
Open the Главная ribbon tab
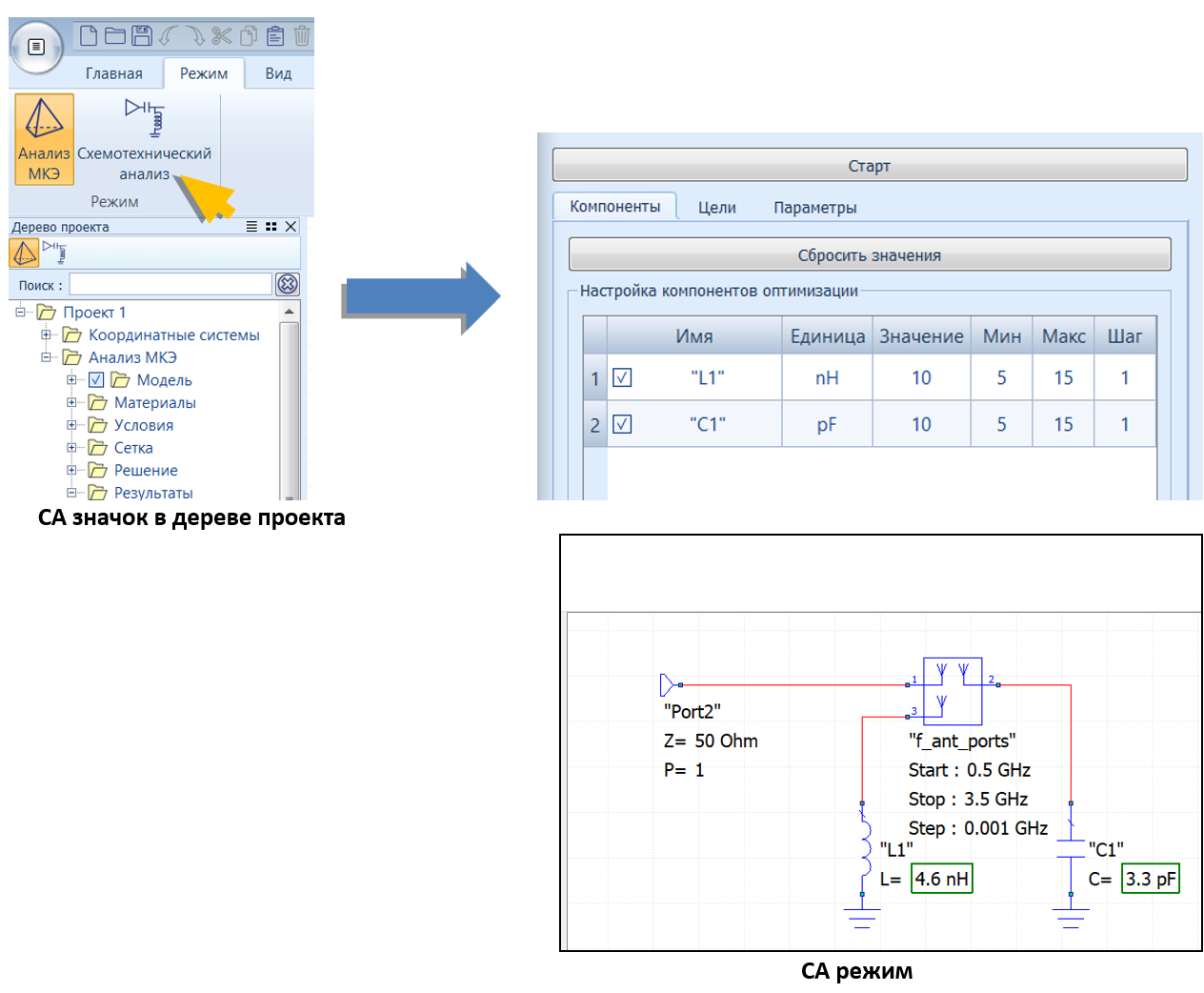click(113, 73)
